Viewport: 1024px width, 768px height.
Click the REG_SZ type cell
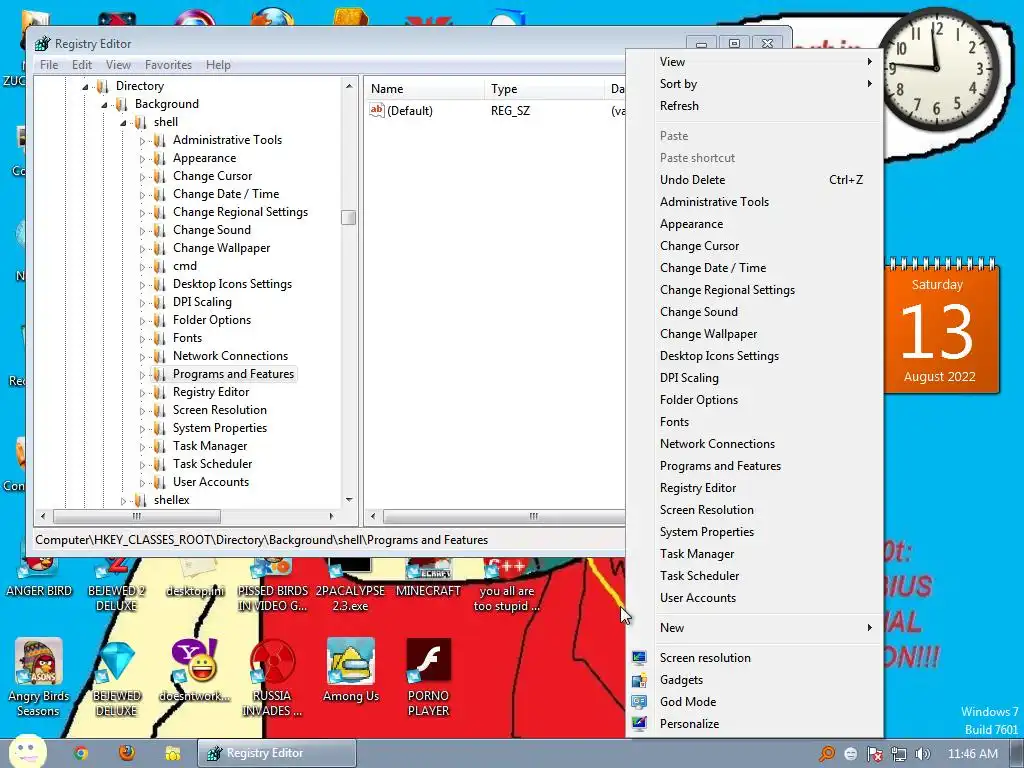point(511,110)
